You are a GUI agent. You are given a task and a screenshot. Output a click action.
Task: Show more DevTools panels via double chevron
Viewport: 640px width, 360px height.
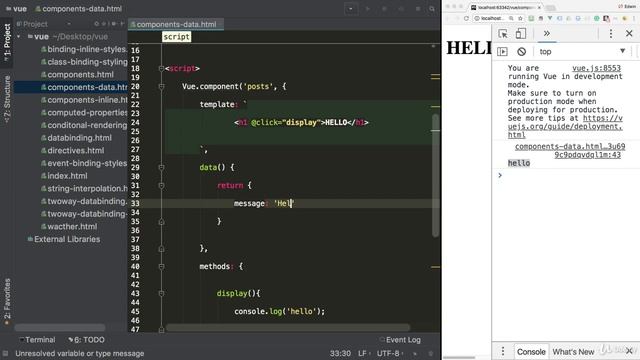point(547,33)
